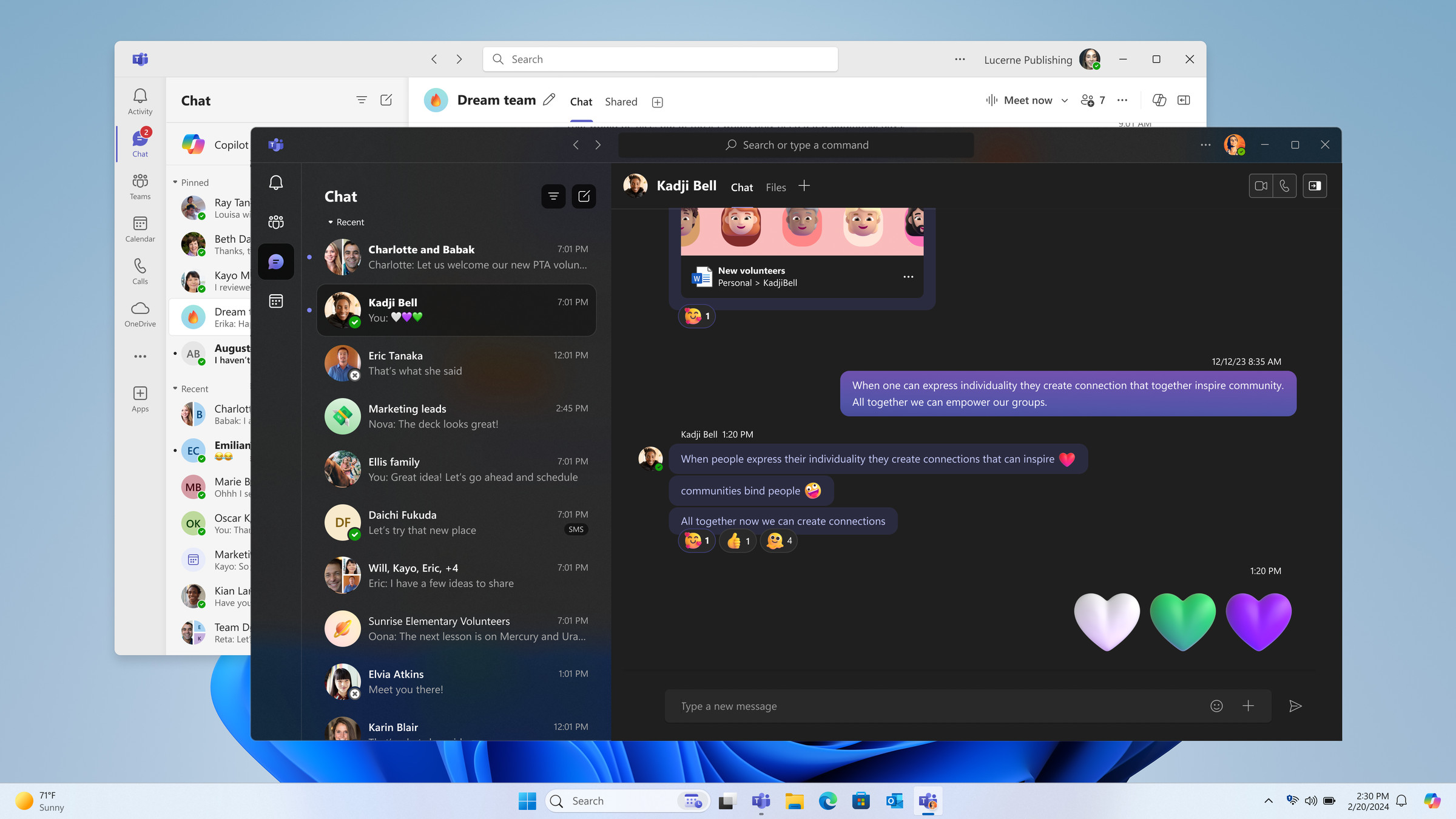Open the Meet now dropdown arrow
Image resolution: width=1456 pixels, height=819 pixels.
pos(1065,100)
